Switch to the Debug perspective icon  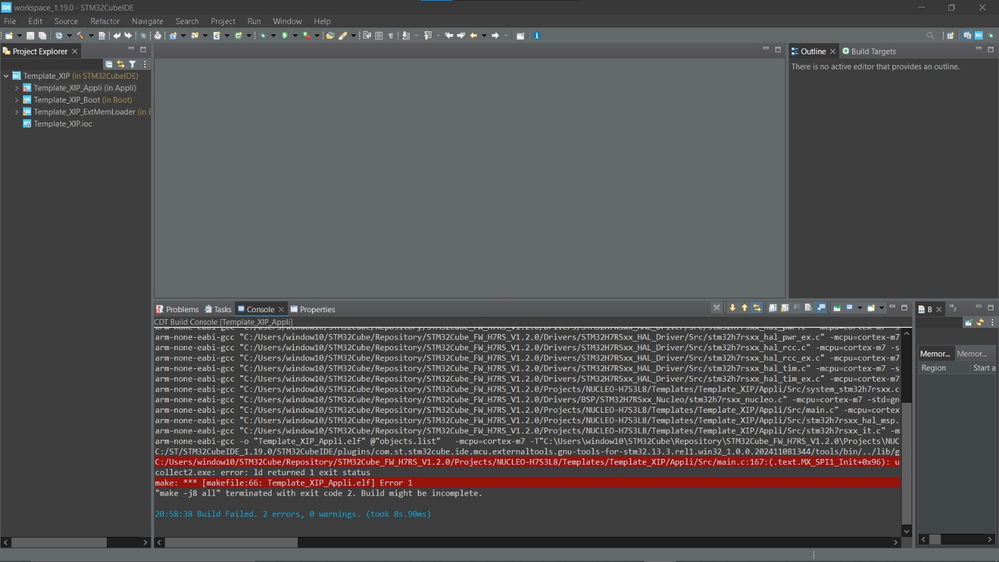point(991,36)
